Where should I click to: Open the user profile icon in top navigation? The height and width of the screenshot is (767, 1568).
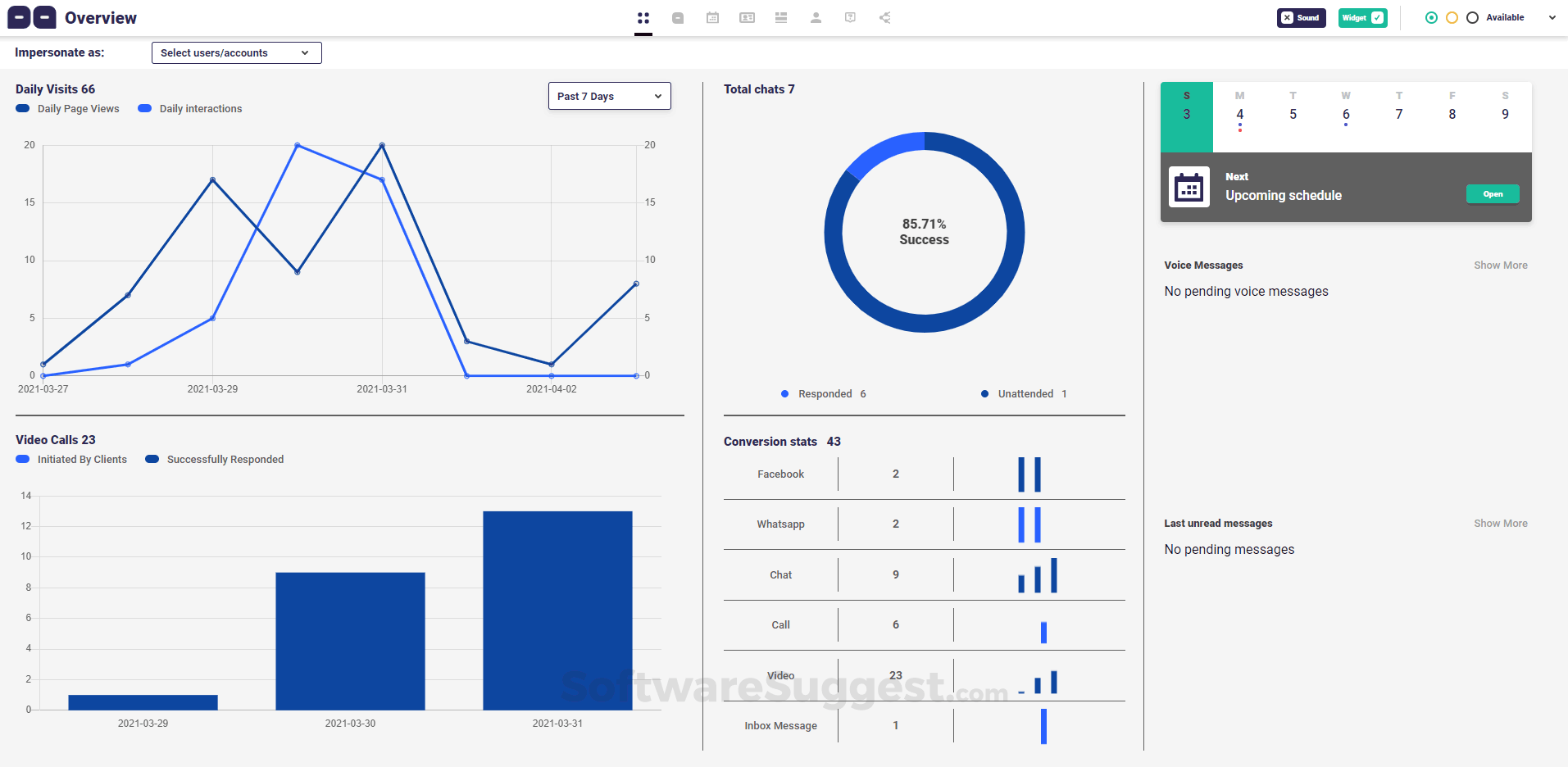click(816, 18)
